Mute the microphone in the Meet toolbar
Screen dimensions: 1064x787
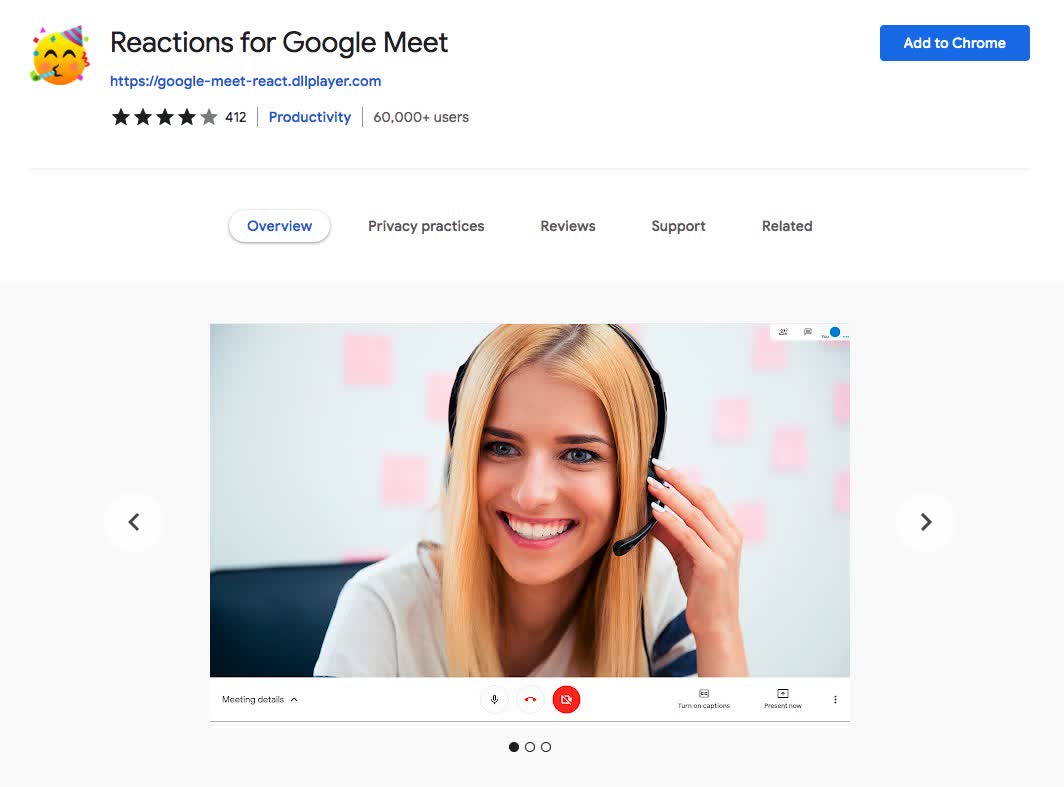(x=495, y=700)
